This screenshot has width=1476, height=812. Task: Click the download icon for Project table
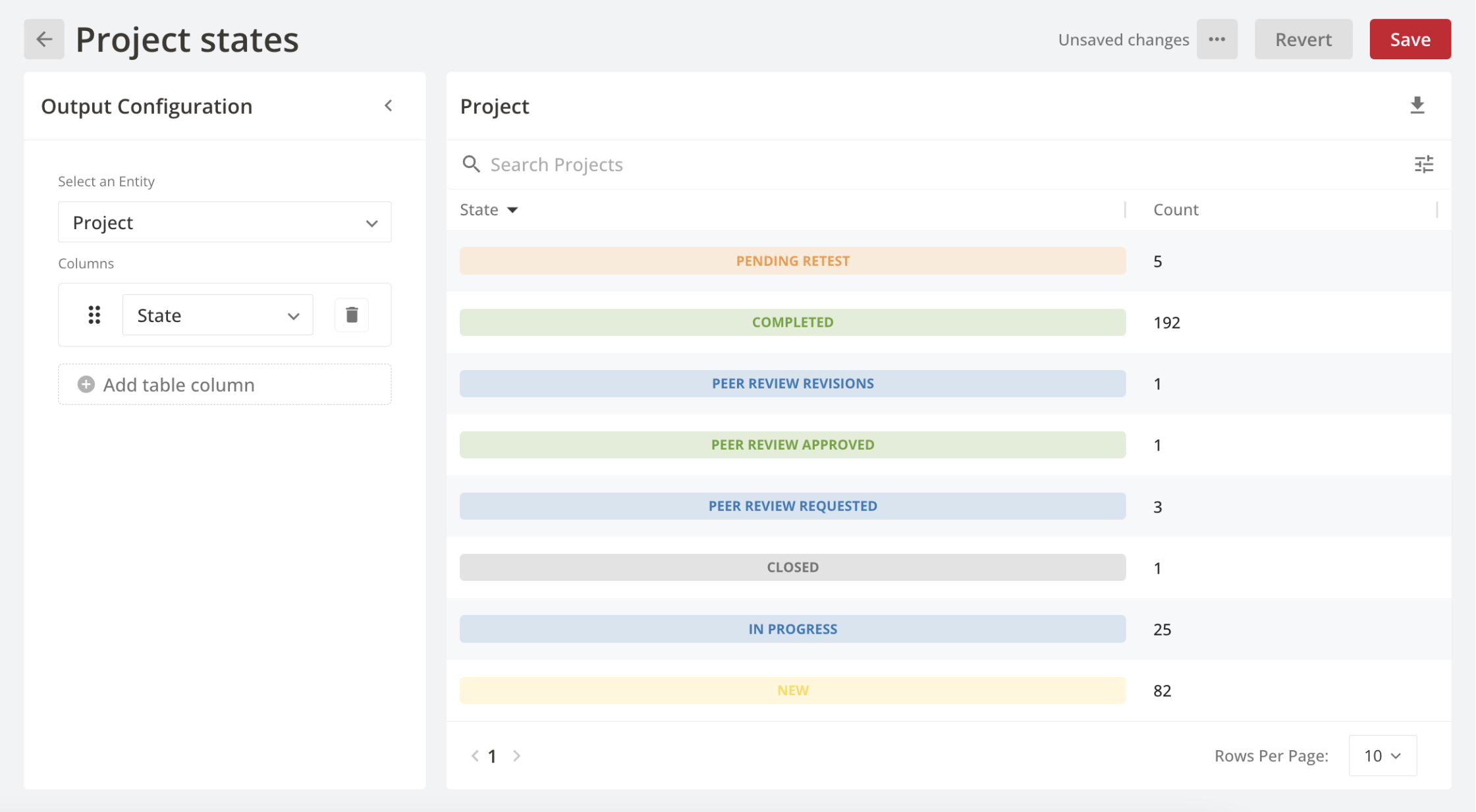pos(1418,105)
